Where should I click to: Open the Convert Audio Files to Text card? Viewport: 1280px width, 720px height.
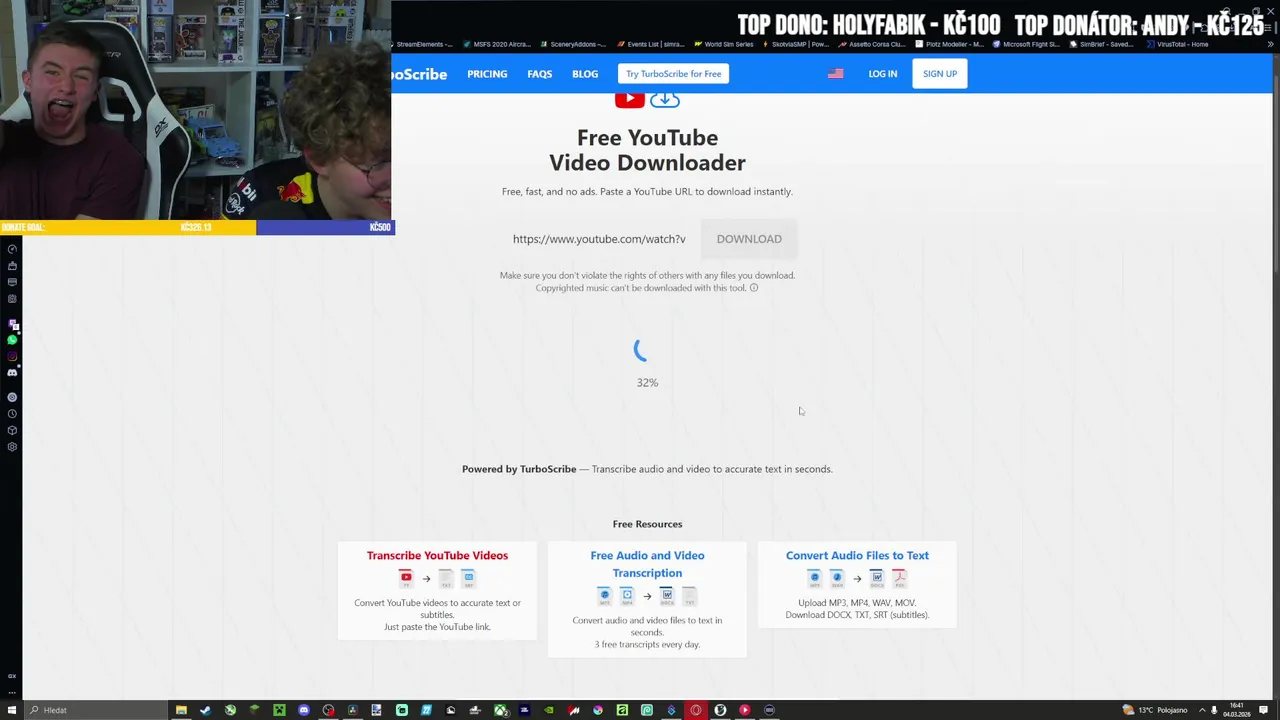point(857,584)
